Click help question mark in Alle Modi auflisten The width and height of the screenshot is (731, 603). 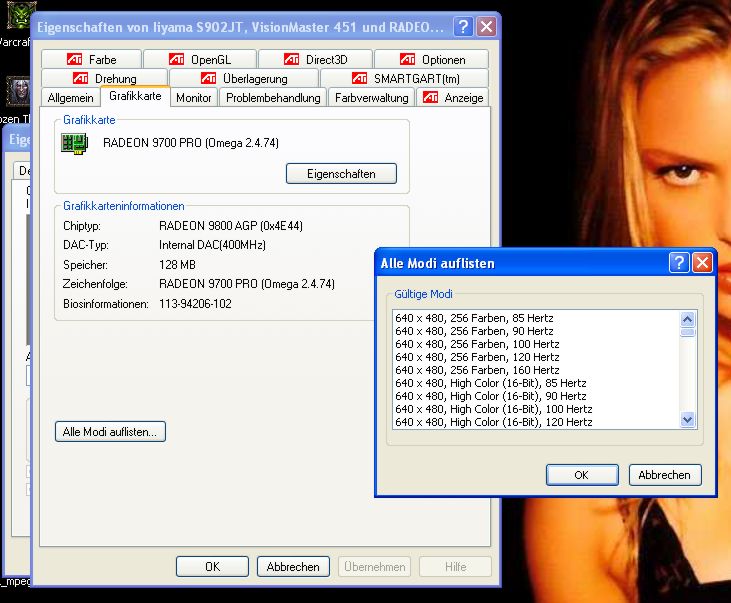(679, 263)
